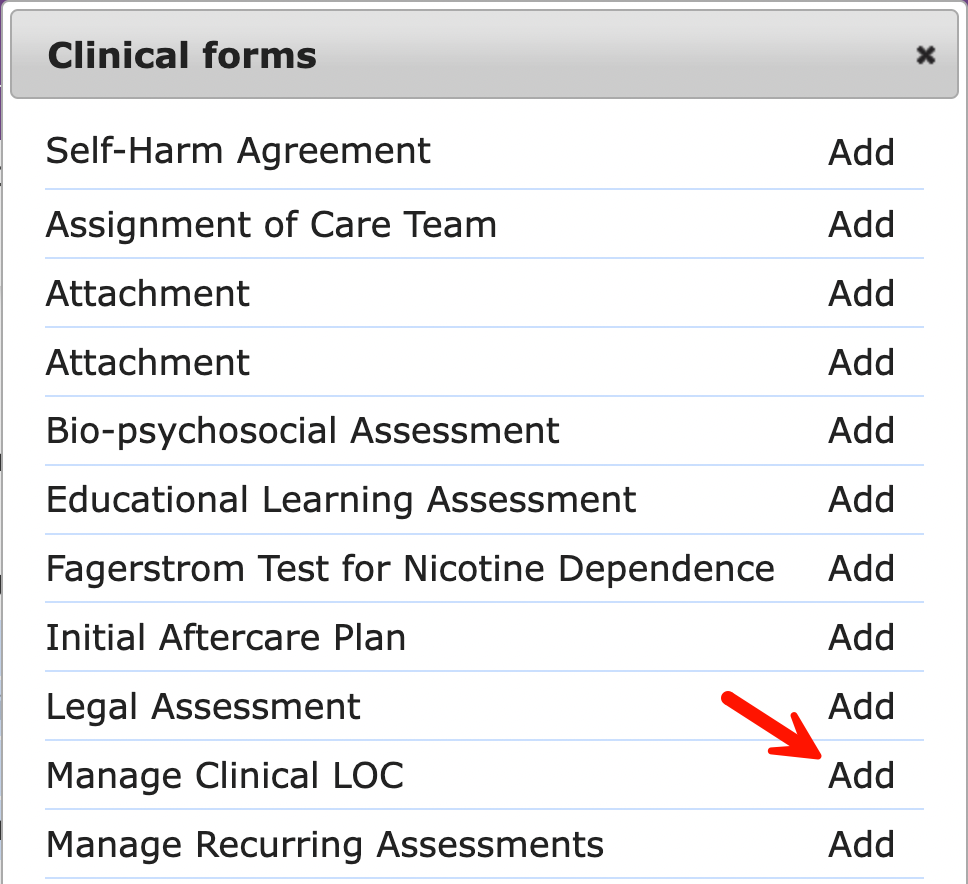Add the Manage Clinical LOC form
The image size is (968, 884).
(x=861, y=775)
